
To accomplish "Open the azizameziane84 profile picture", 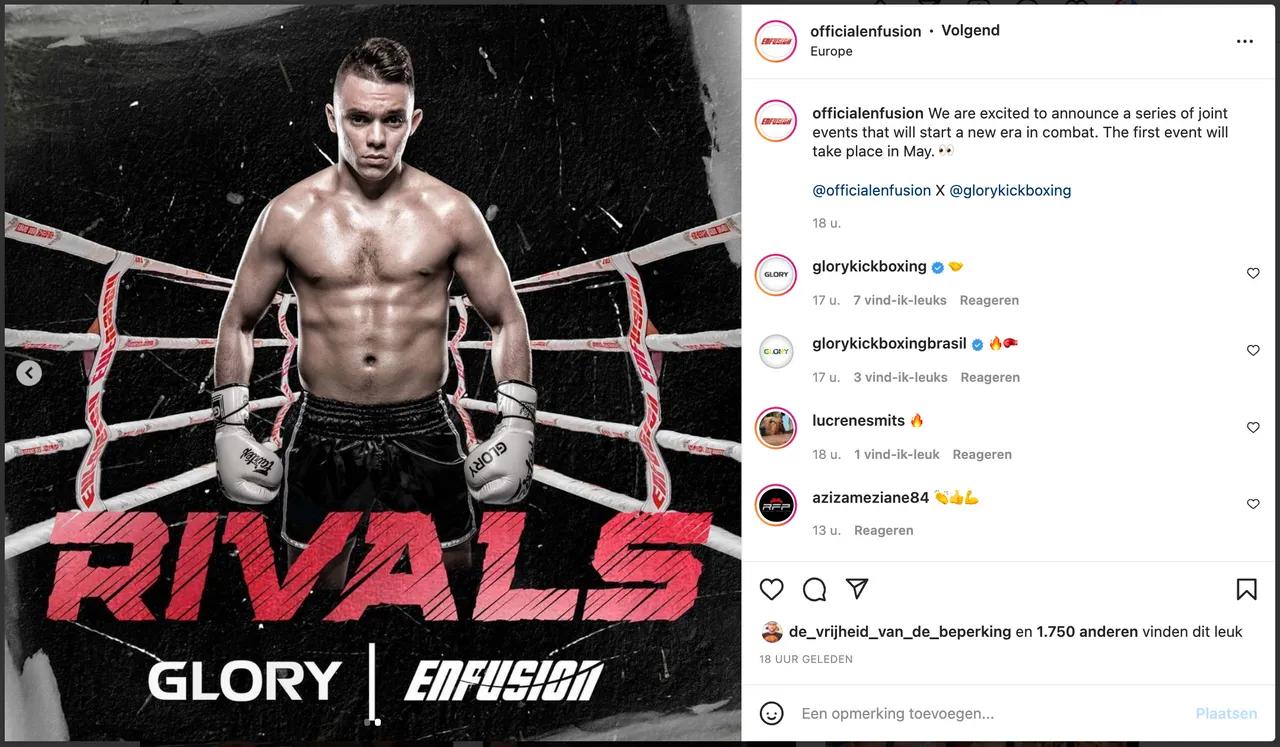I will [776, 505].
